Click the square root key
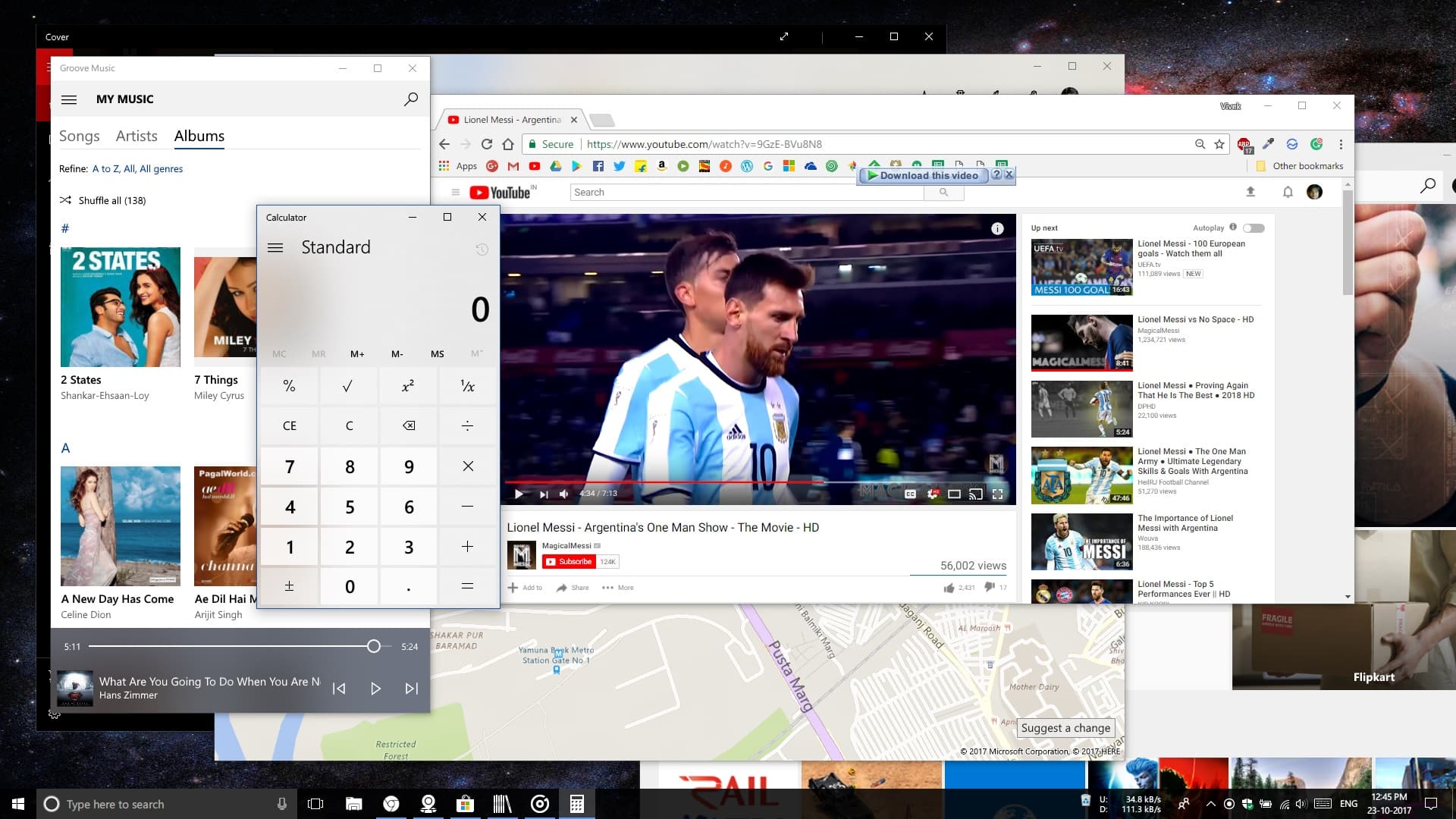This screenshot has width=1456, height=819. click(x=349, y=386)
